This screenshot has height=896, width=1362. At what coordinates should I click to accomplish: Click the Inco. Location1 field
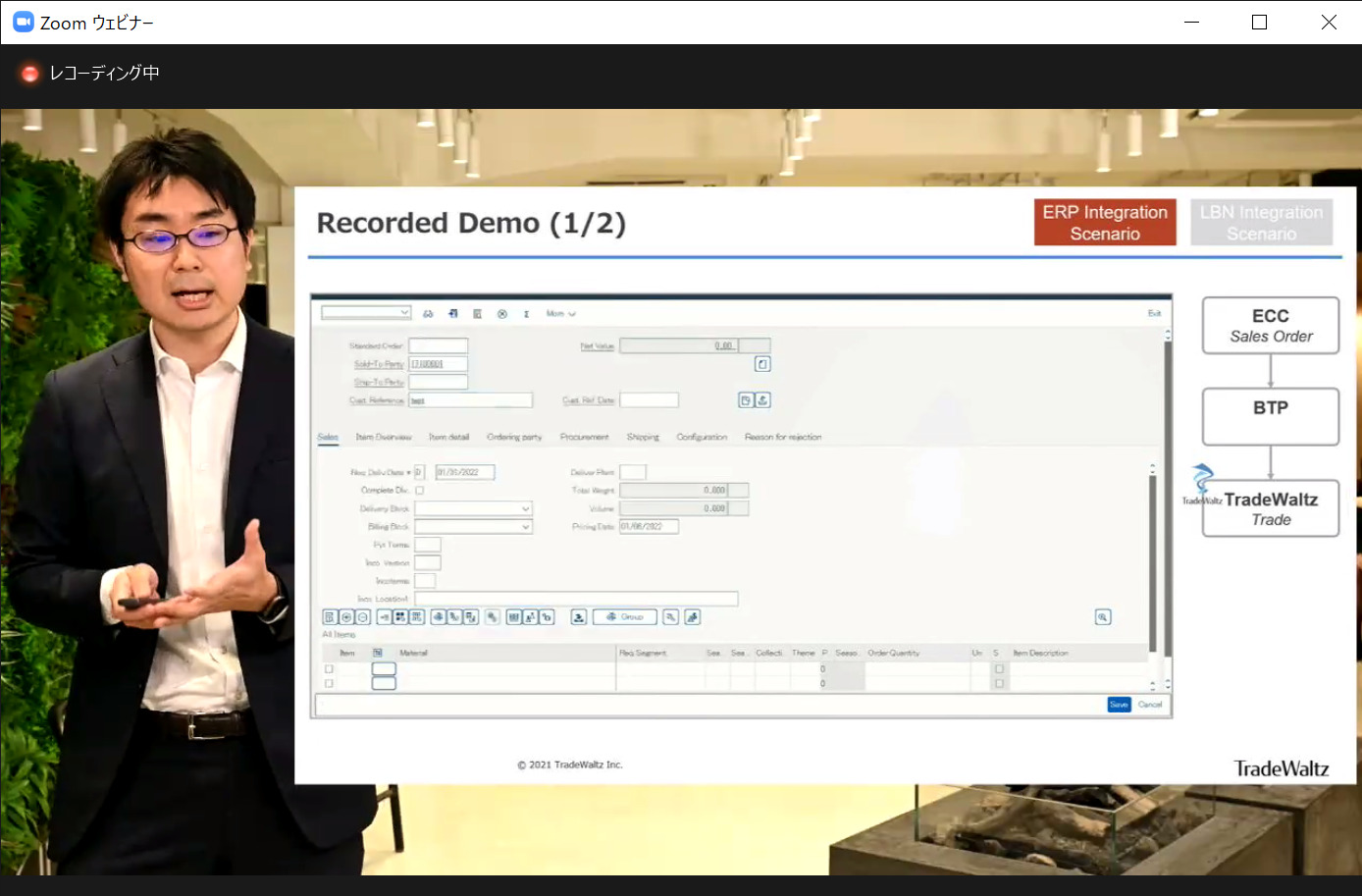576,599
